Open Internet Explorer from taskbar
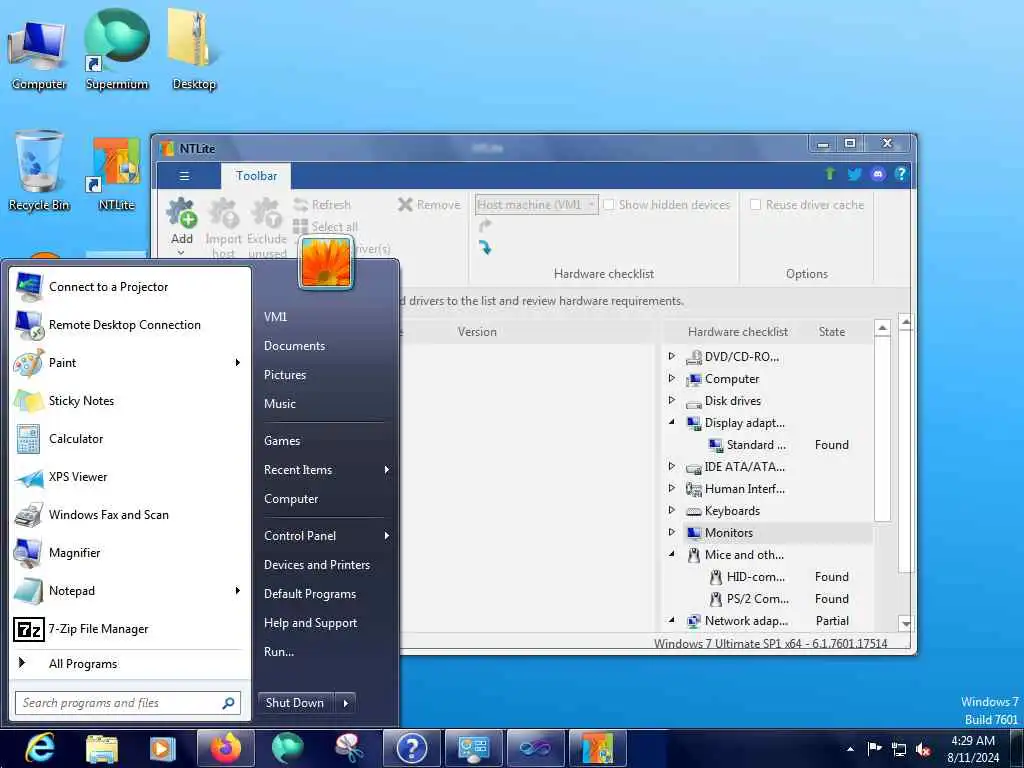The image size is (1024, 768). (x=40, y=748)
